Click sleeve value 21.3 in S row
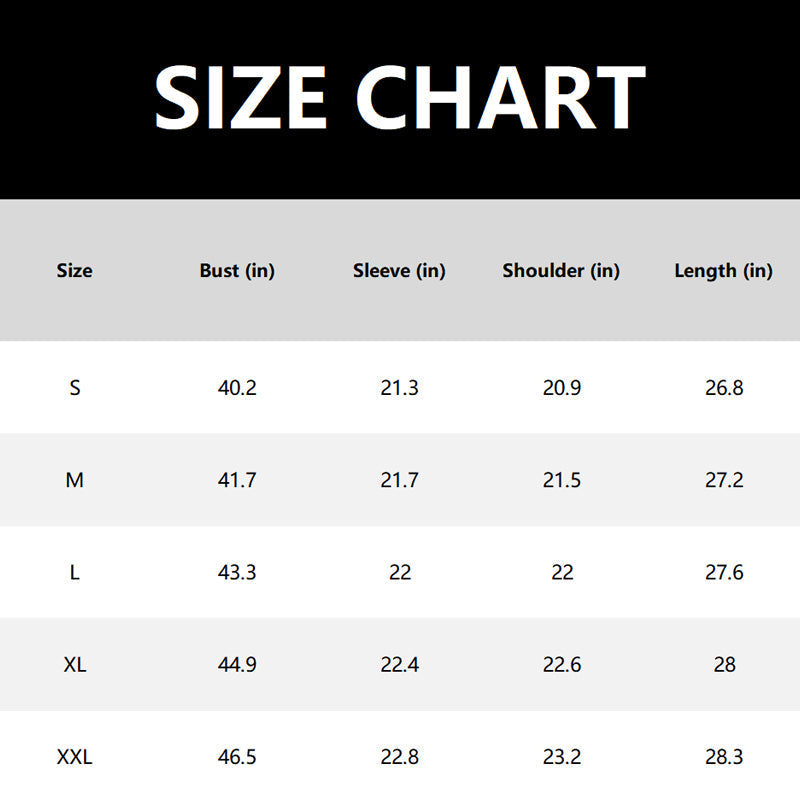The image size is (800, 800). (x=399, y=388)
